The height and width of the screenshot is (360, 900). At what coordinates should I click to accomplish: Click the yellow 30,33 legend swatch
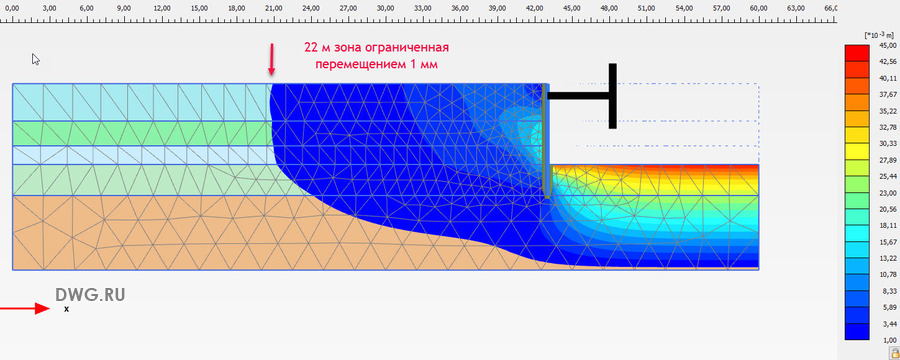(x=860, y=150)
